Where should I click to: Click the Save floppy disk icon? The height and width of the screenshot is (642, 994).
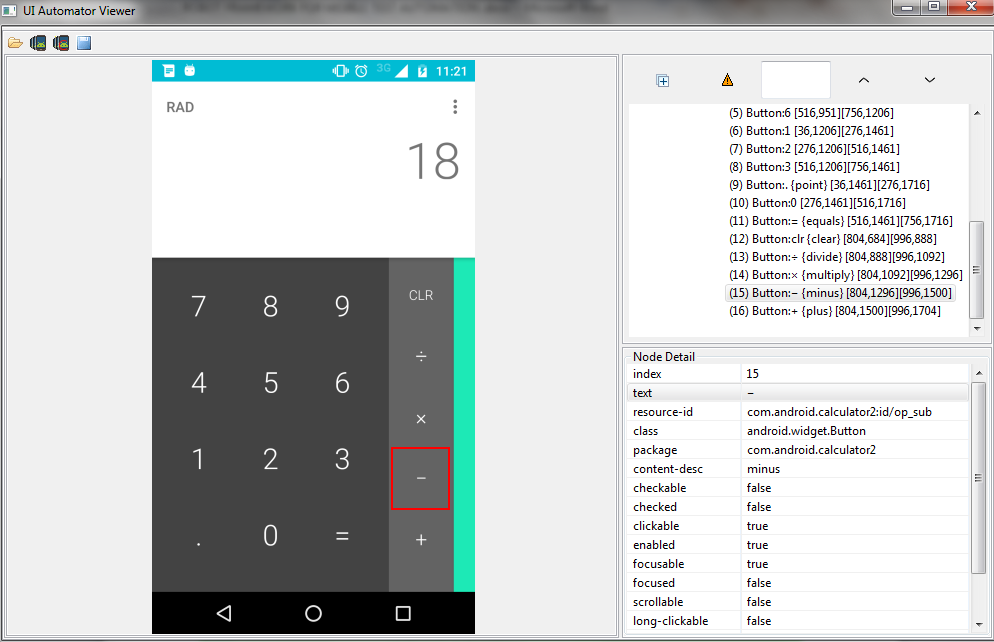coord(84,43)
